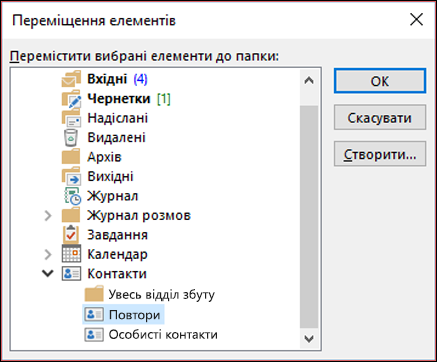Collapse the Контакти tree node
437x362 pixels.
[48, 274]
